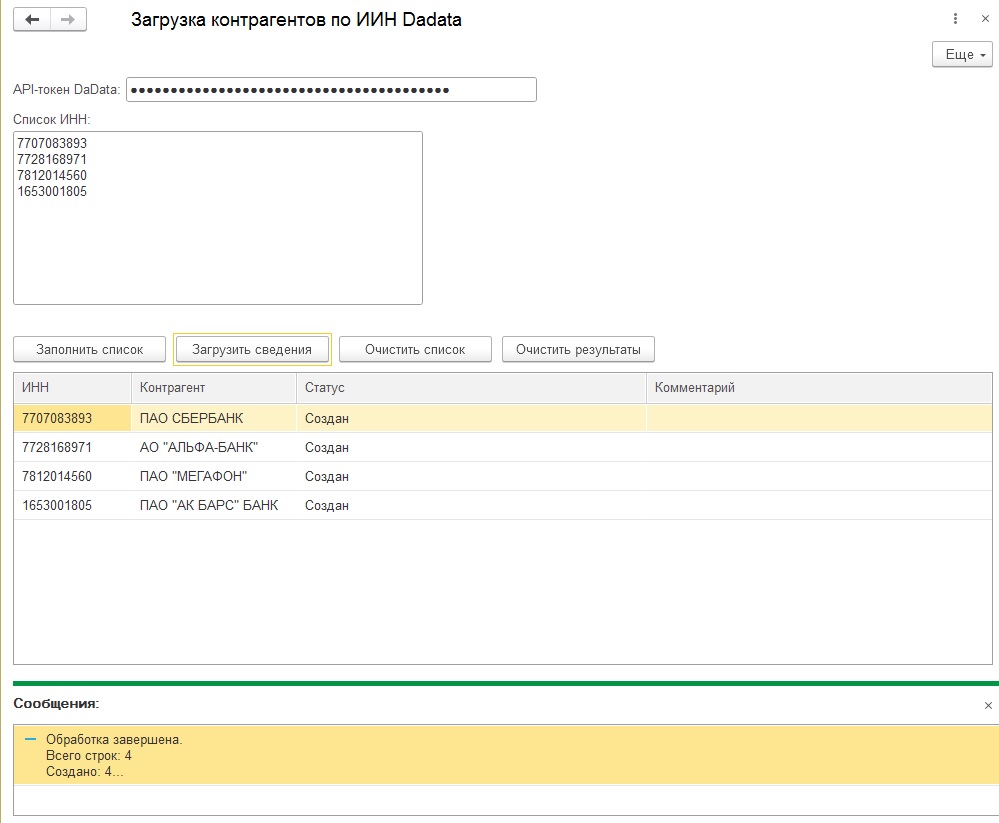Select the Статус column header

click(471, 388)
